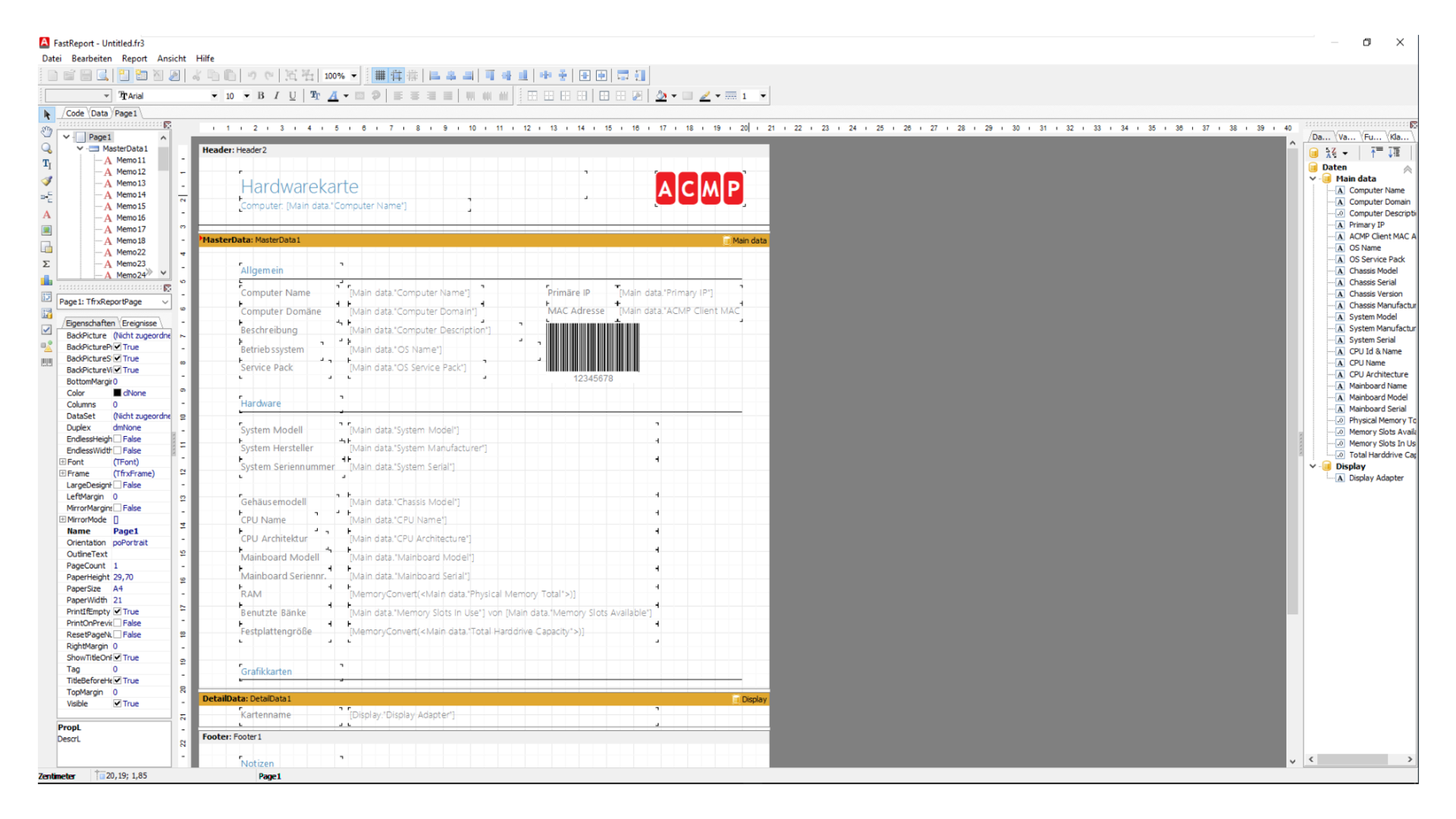Image resolution: width=1456 pixels, height=819 pixels.
Task: Click the undo icon
Action: (x=252, y=75)
